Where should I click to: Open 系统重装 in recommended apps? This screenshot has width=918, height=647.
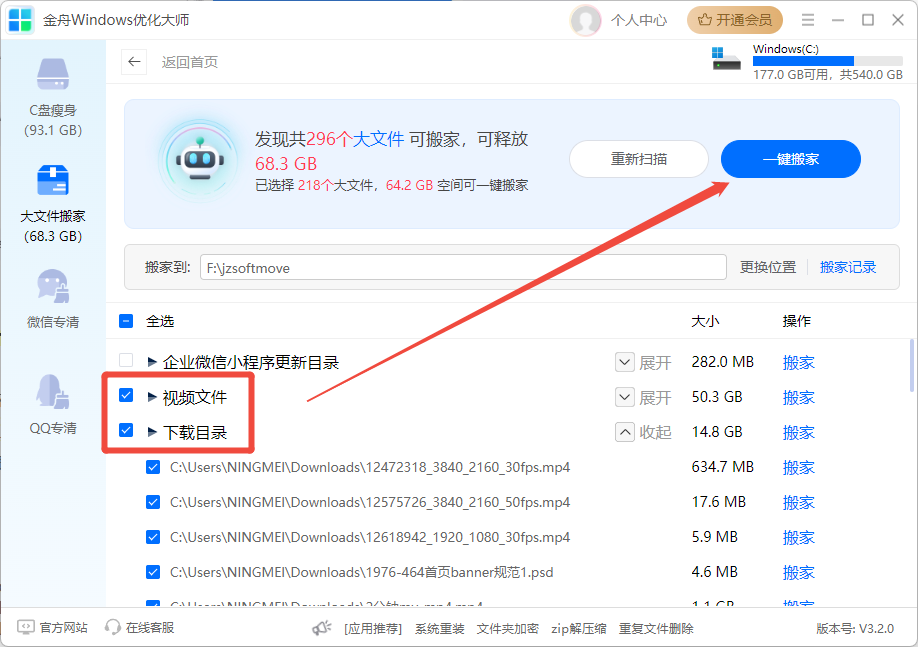tap(440, 629)
